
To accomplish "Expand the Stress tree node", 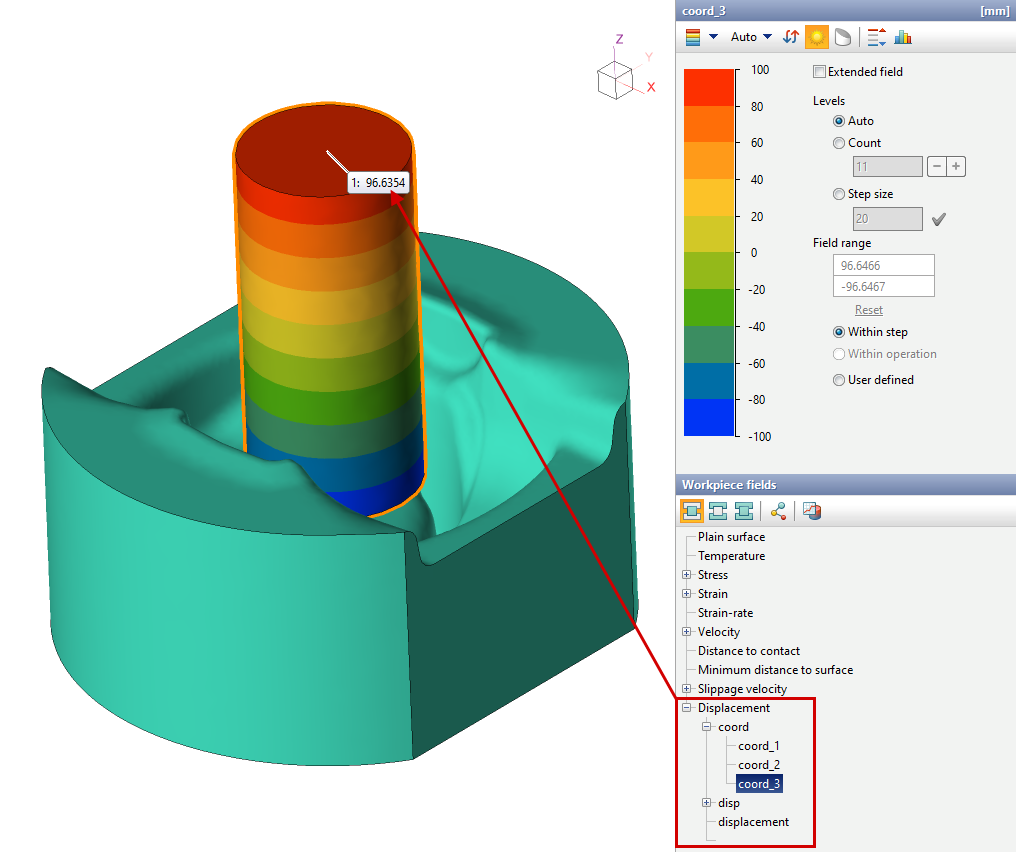I will tap(687, 575).
